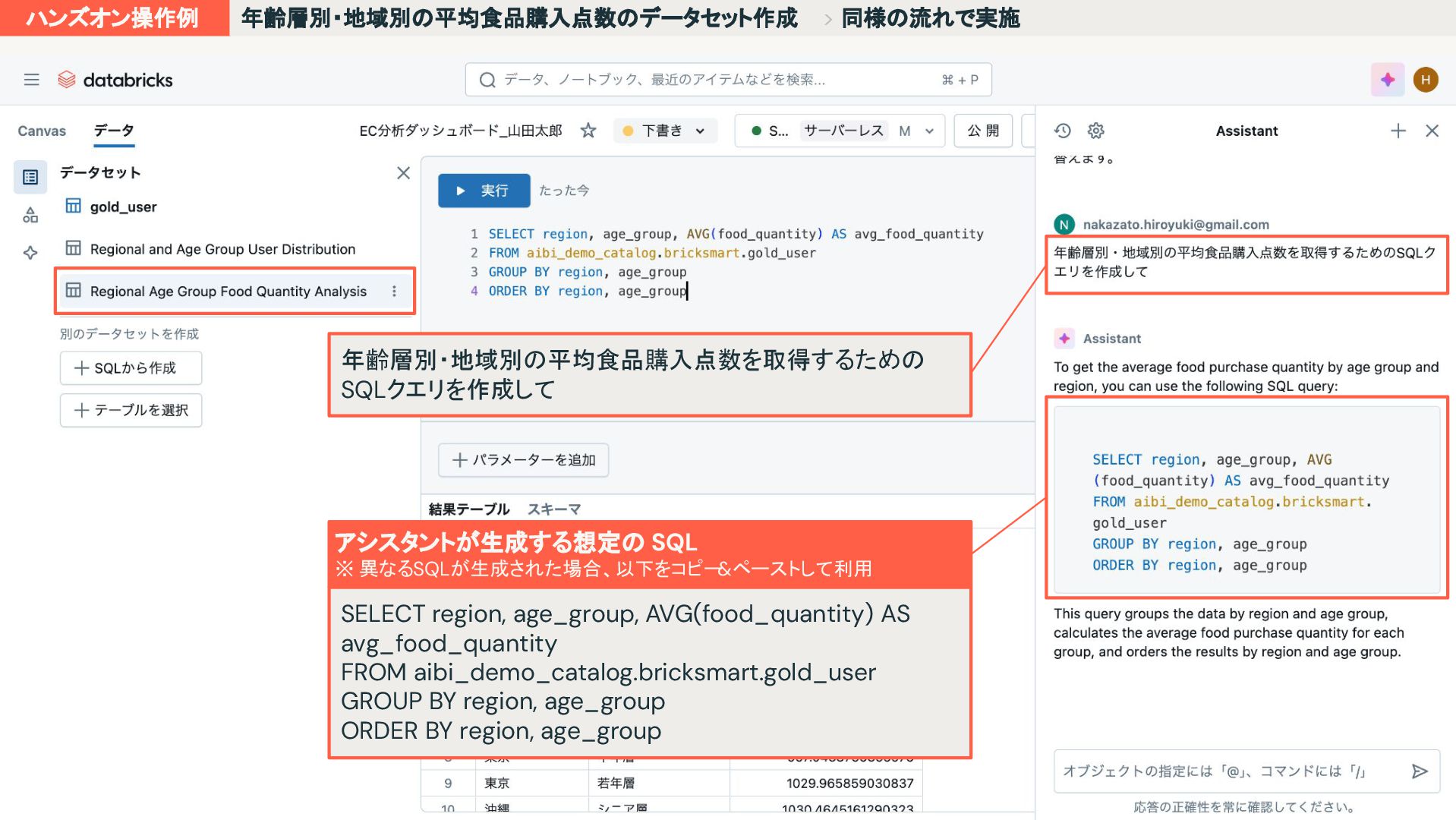Click result cell 東京 in row 9
The width and height of the screenshot is (1456, 820).
click(497, 783)
